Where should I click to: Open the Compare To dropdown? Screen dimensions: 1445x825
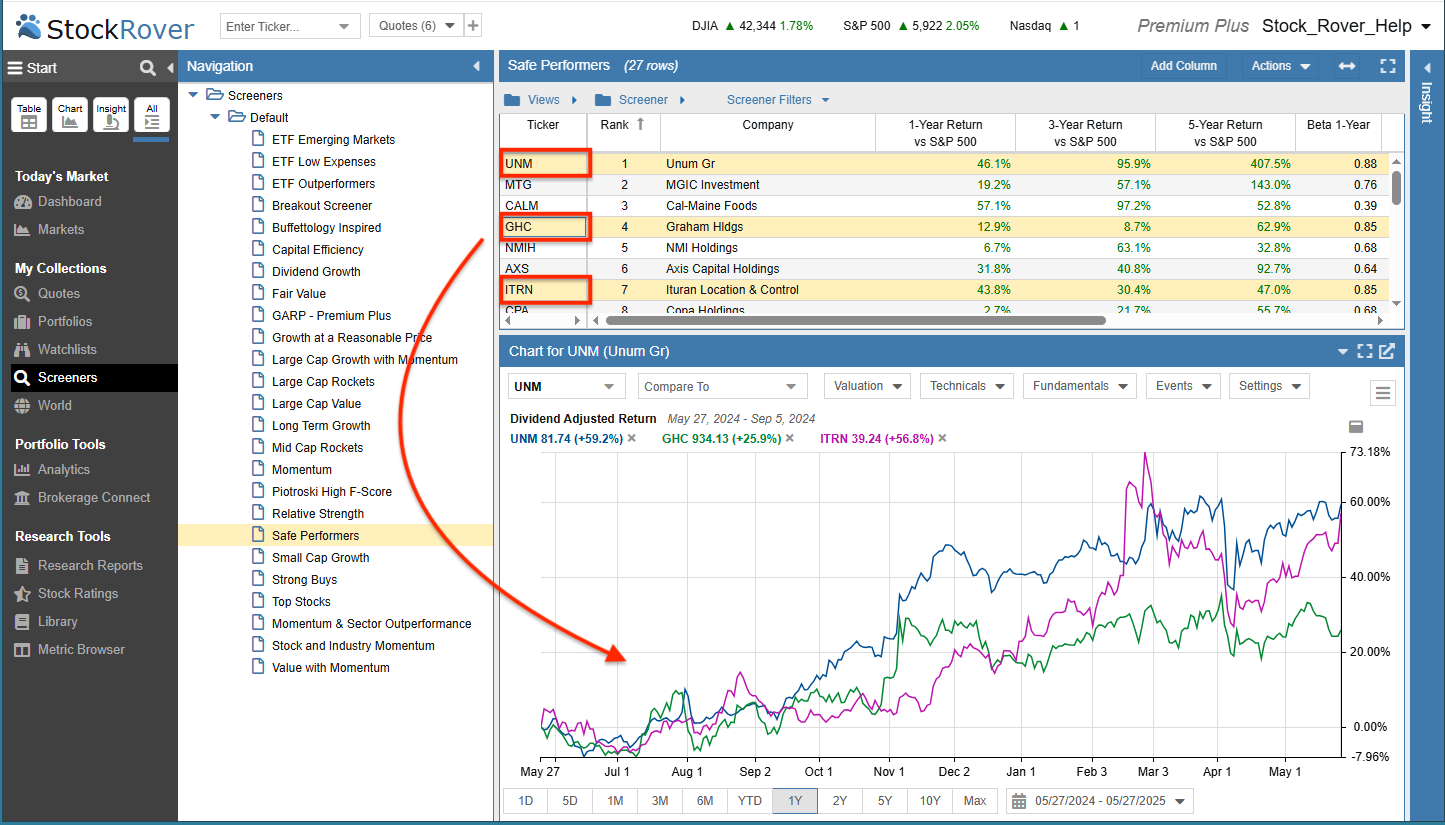(722, 386)
